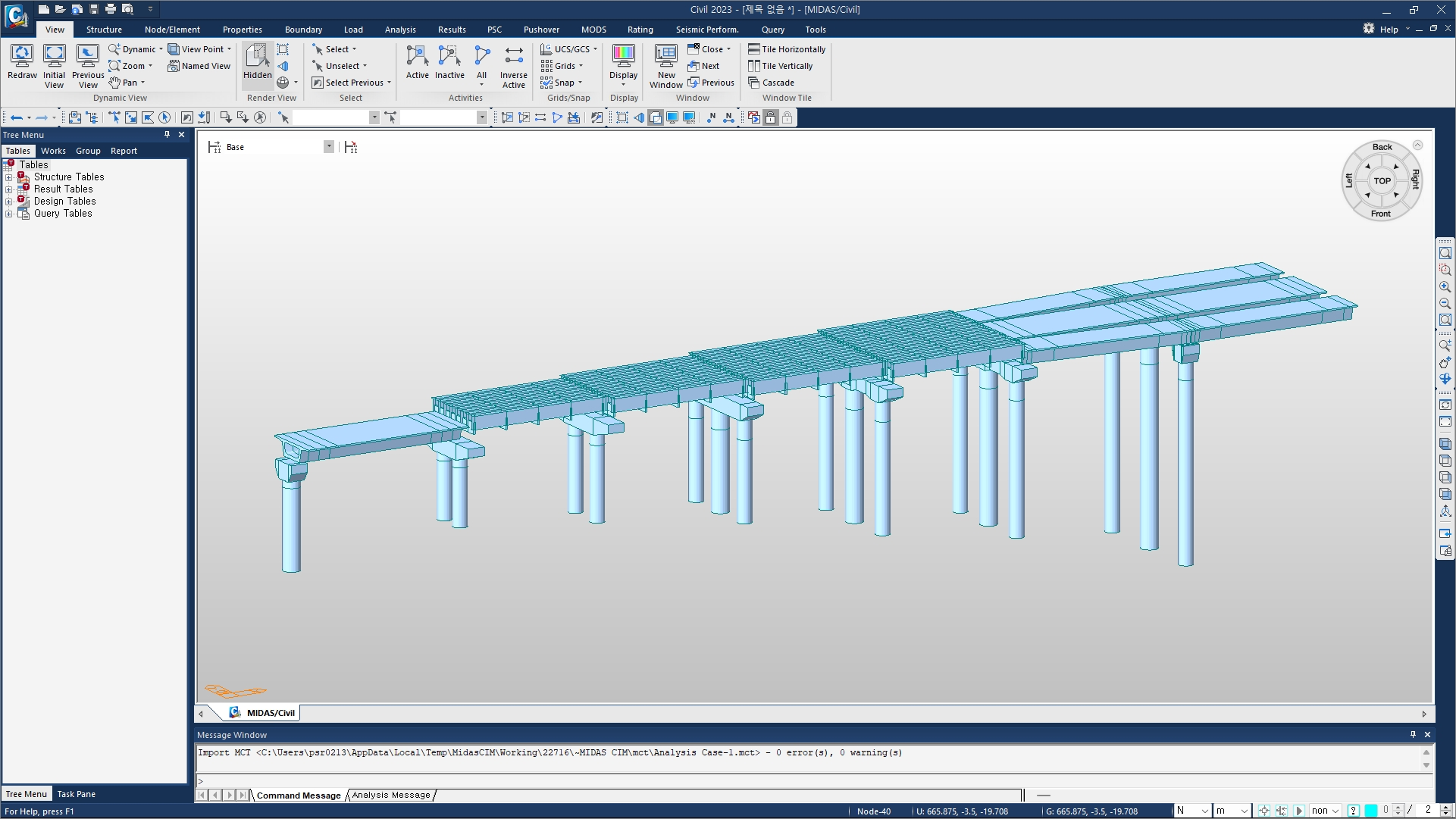1456x819 pixels.
Task: Open the length unit dropdown showing m
Action: [x=1232, y=811]
